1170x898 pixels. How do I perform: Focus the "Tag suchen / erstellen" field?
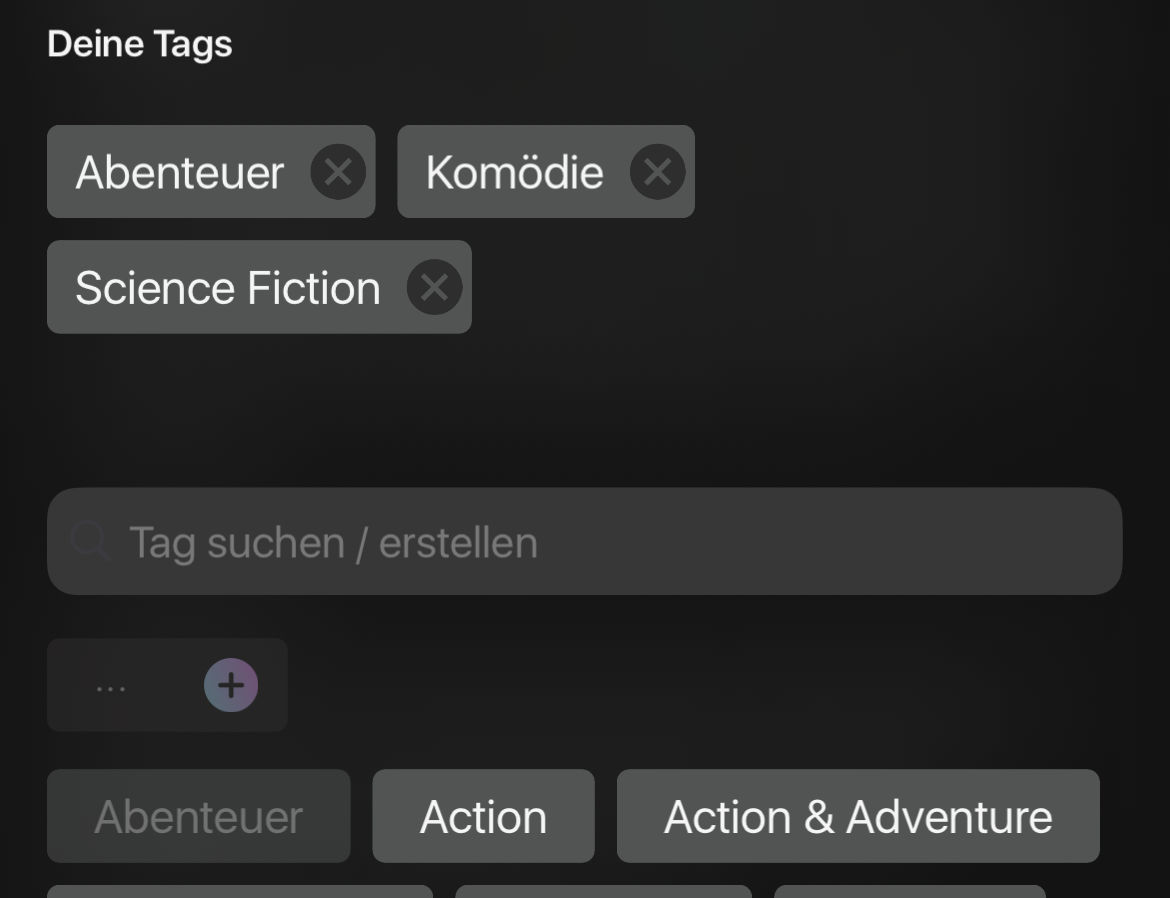point(600,542)
